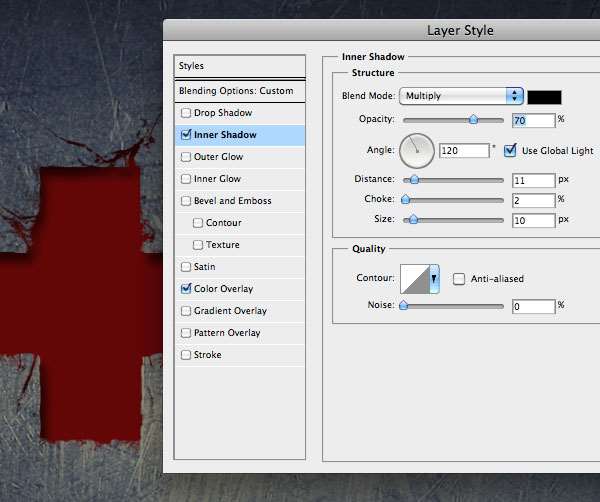Open the Contour curve thumbnail
This screenshot has height=502, width=600.
click(414, 279)
